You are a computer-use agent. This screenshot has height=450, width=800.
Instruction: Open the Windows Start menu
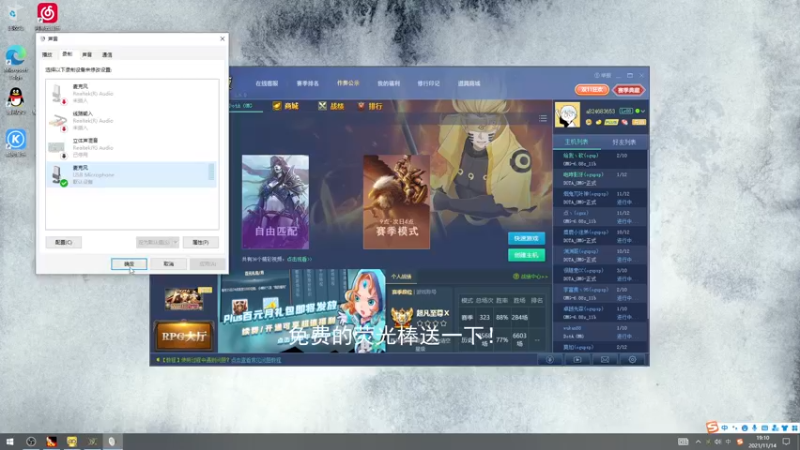(x=10, y=441)
